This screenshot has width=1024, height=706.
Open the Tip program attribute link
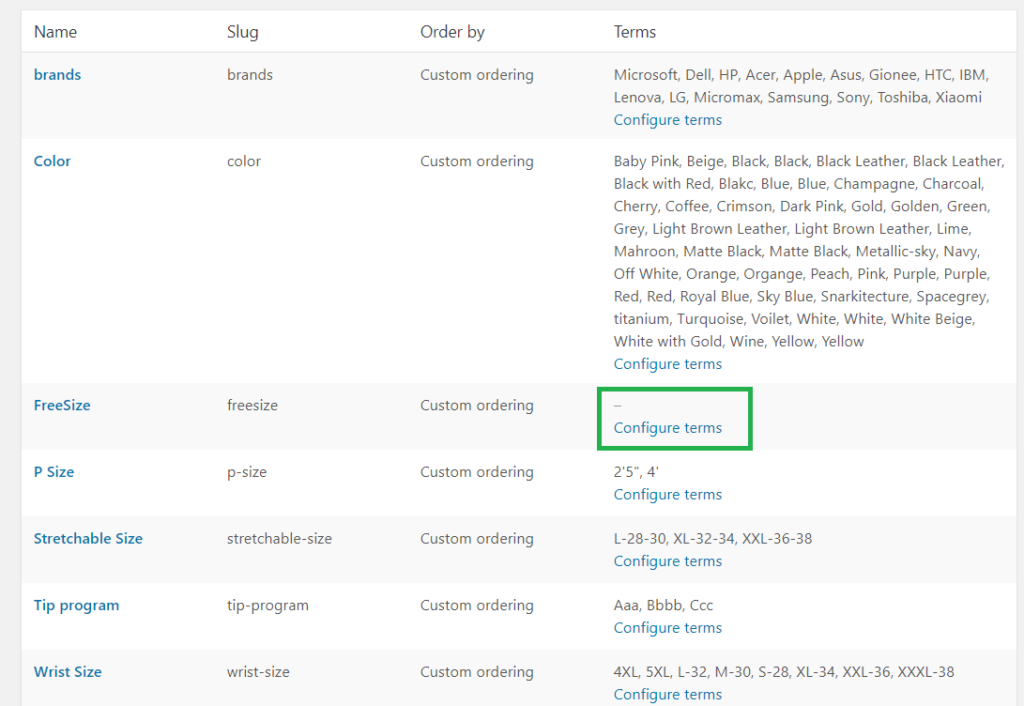tap(76, 605)
